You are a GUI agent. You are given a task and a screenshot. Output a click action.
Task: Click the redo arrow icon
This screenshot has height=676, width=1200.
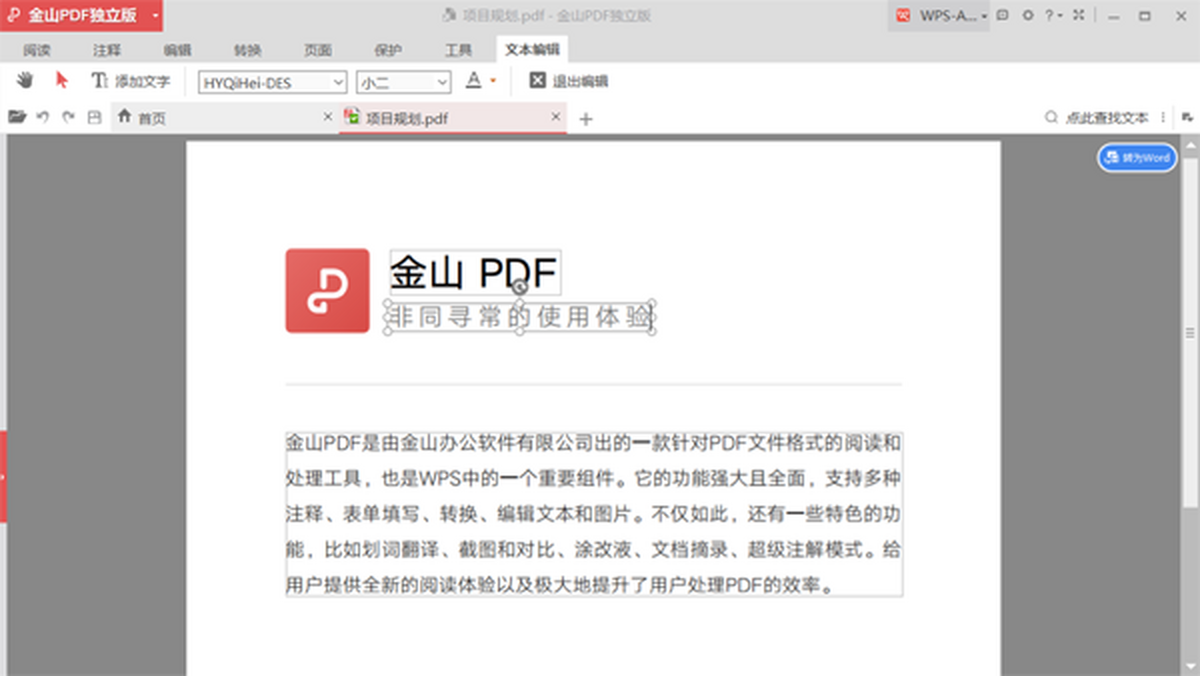[x=68, y=117]
